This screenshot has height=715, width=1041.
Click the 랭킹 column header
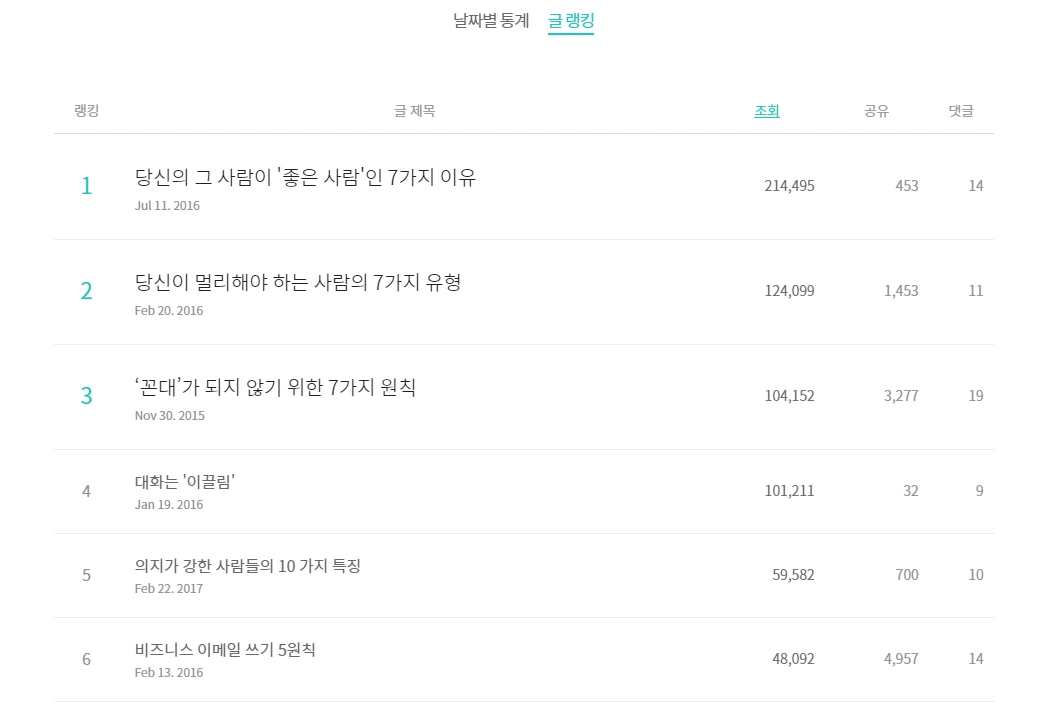(86, 111)
